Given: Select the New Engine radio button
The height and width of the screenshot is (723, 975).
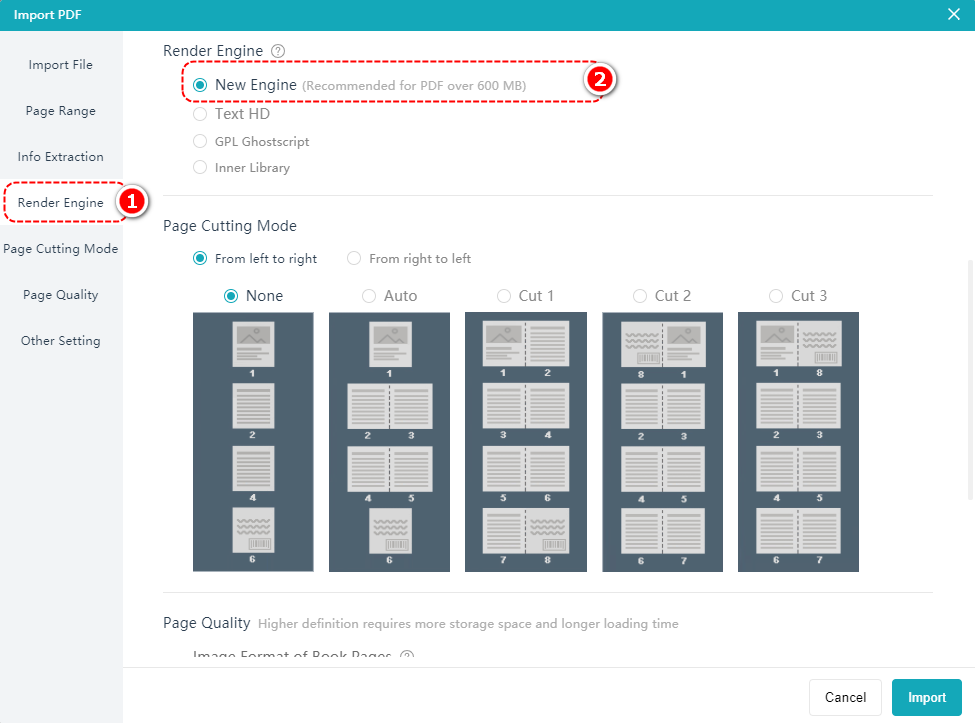Looking at the screenshot, I should pyautogui.click(x=201, y=85).
